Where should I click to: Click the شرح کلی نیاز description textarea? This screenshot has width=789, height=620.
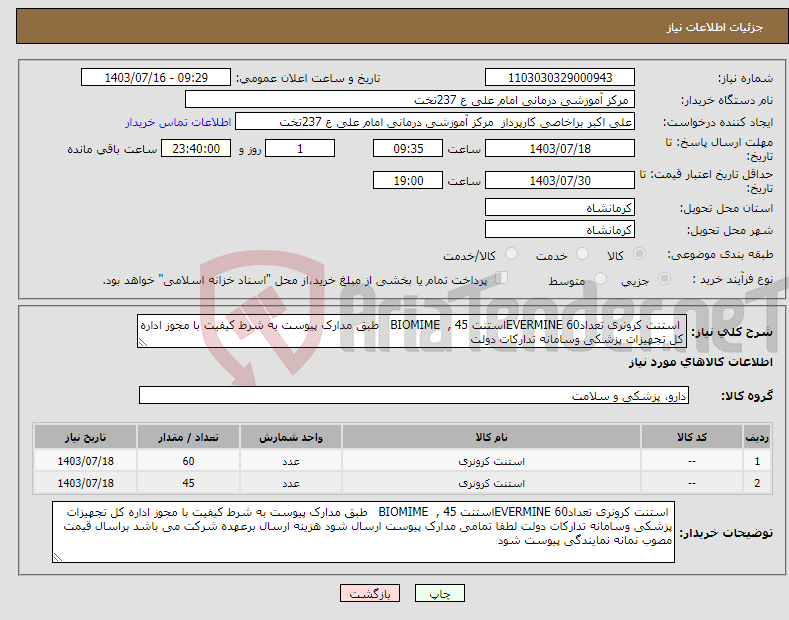pos(412,332)
